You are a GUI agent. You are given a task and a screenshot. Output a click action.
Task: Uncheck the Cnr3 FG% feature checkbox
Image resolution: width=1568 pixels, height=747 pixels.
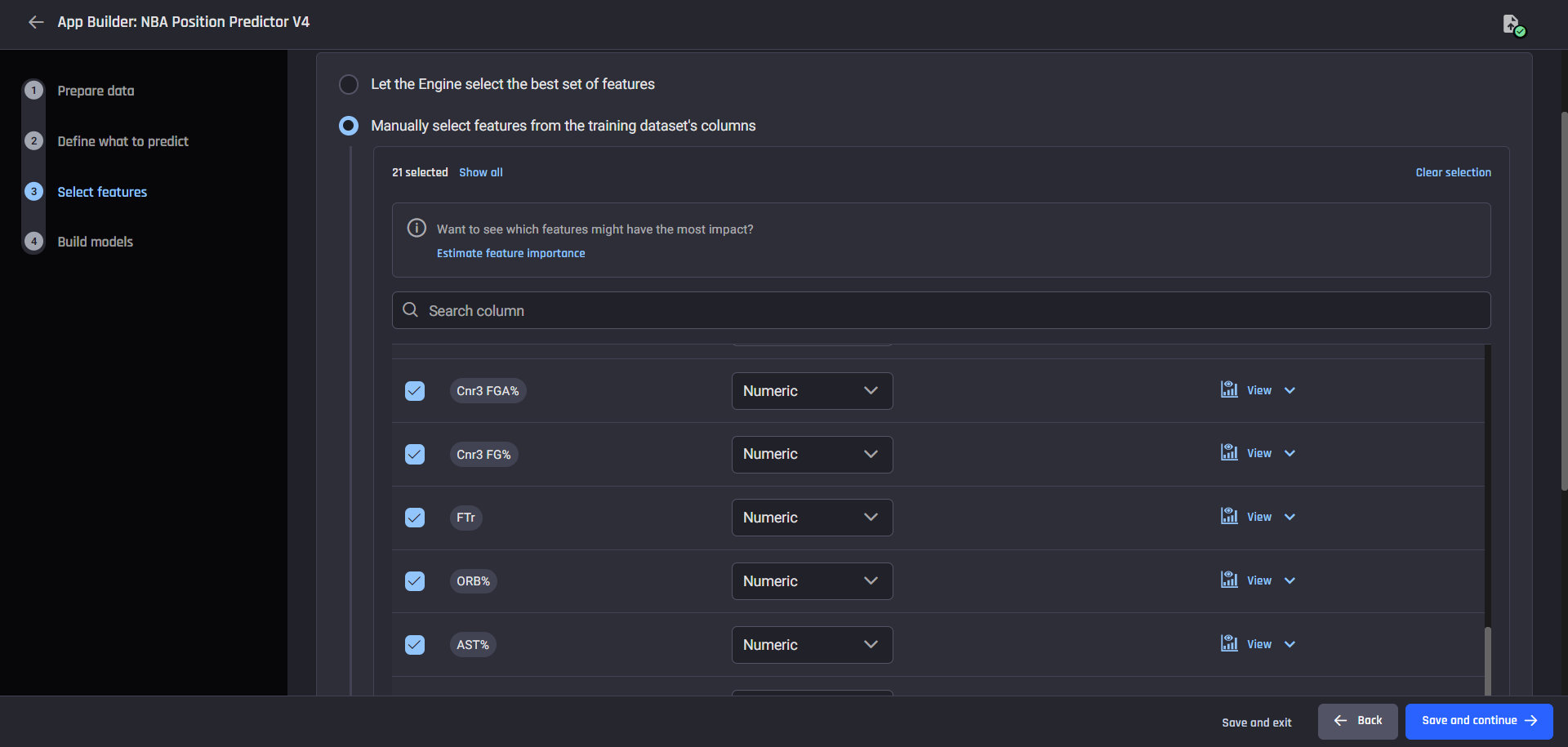415,454
